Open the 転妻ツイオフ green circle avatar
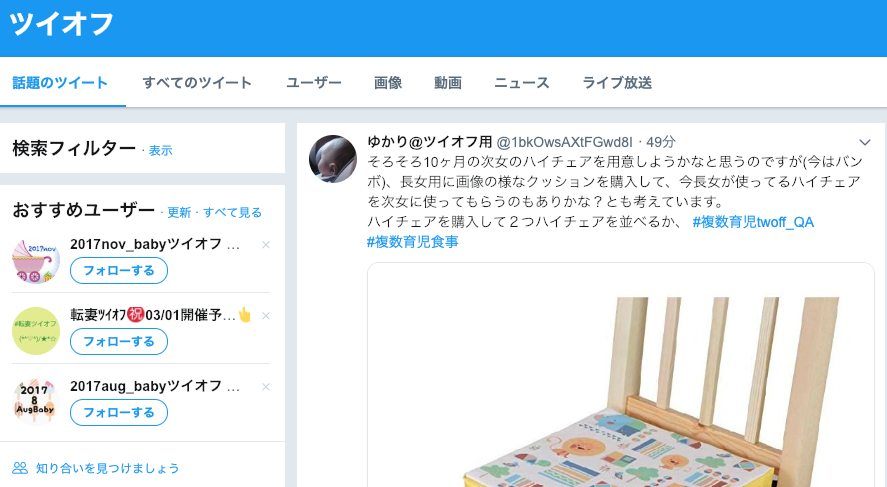The width and height of the screenshot is (887, 487). point(36,331)
